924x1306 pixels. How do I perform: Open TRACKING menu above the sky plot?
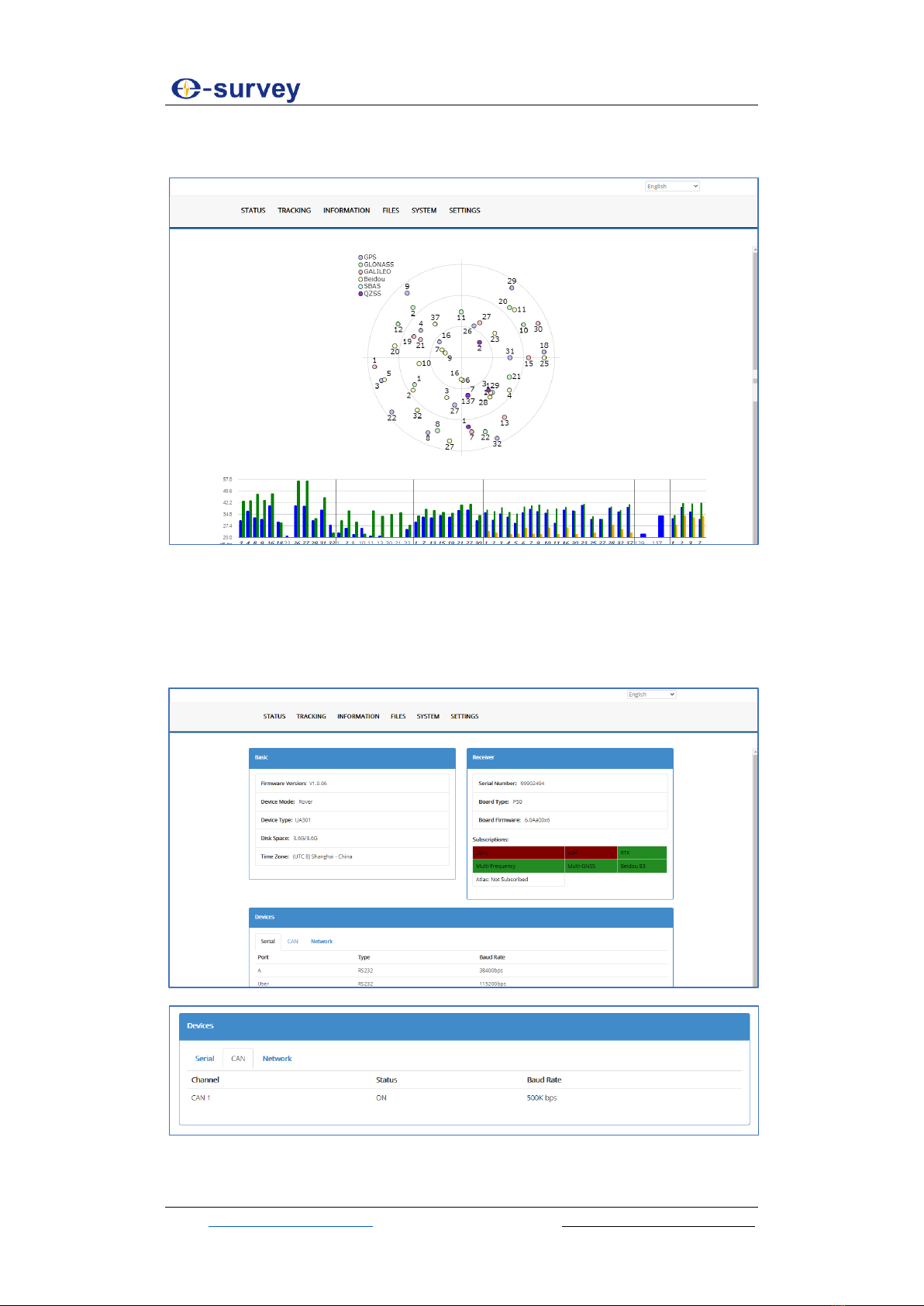coord(295,211)
